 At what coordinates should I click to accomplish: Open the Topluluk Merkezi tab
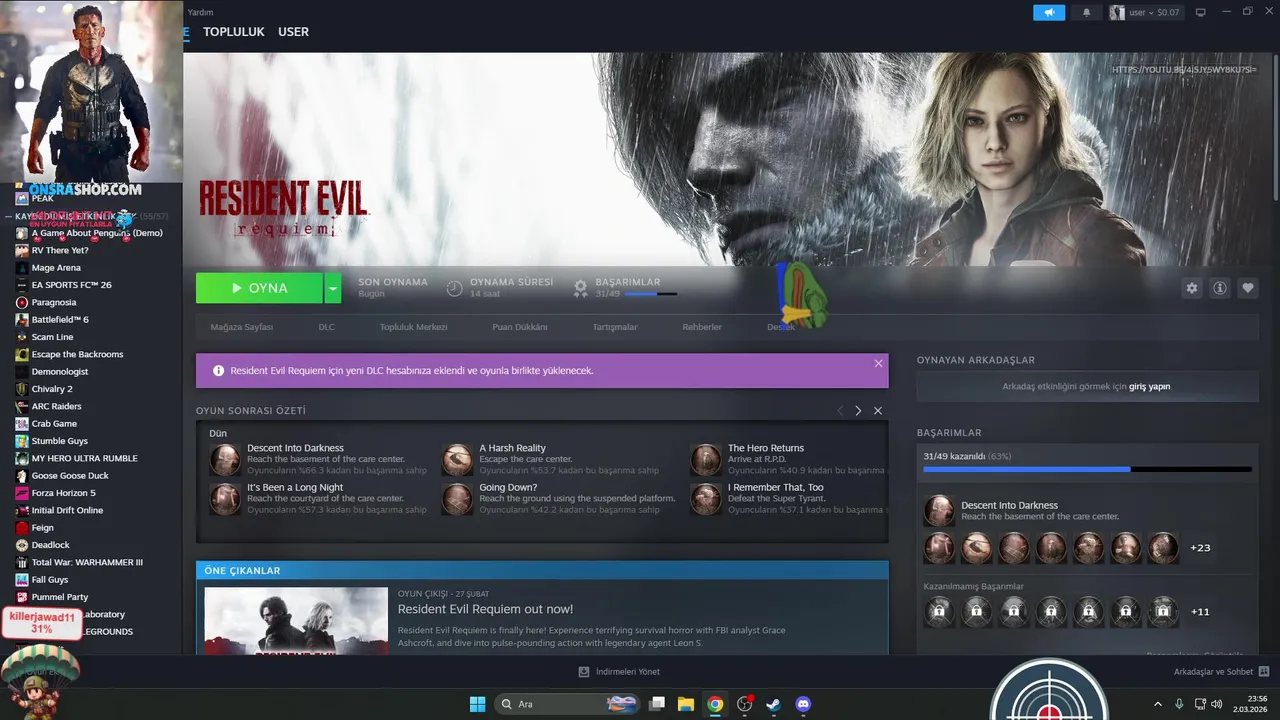[414, 327]
